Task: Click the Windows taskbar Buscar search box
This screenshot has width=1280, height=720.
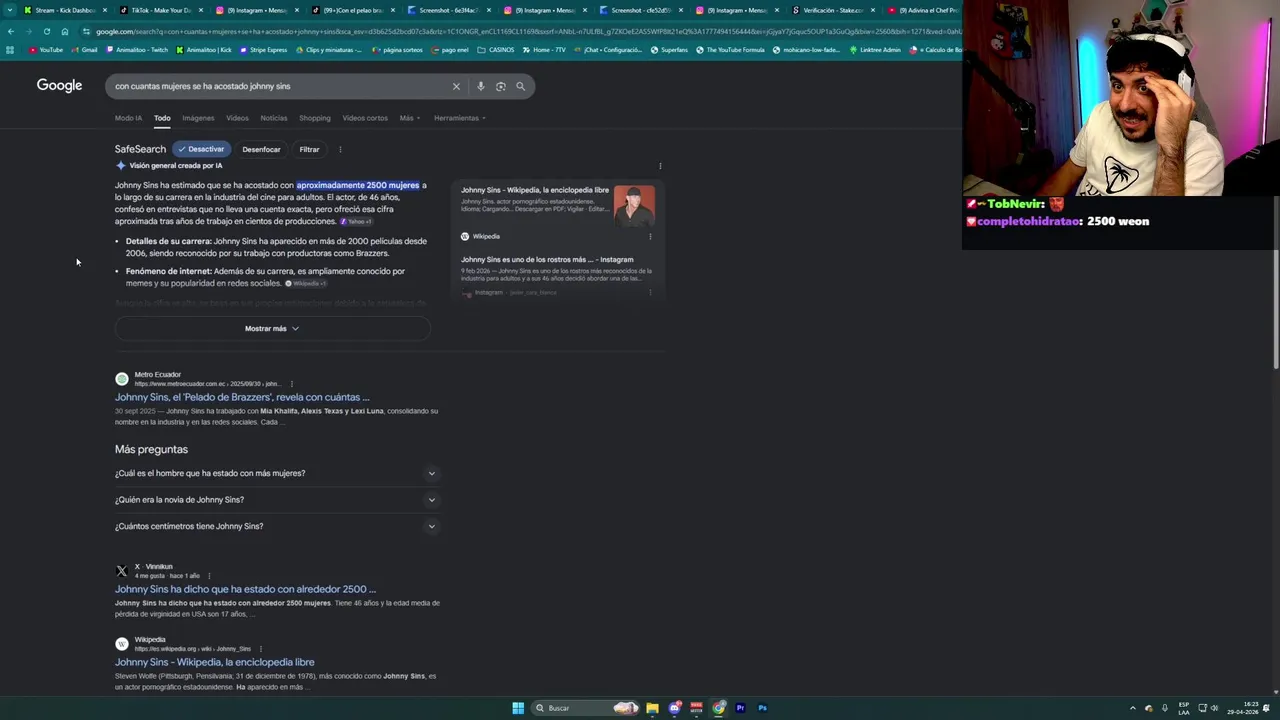Action: click(585, 708)
